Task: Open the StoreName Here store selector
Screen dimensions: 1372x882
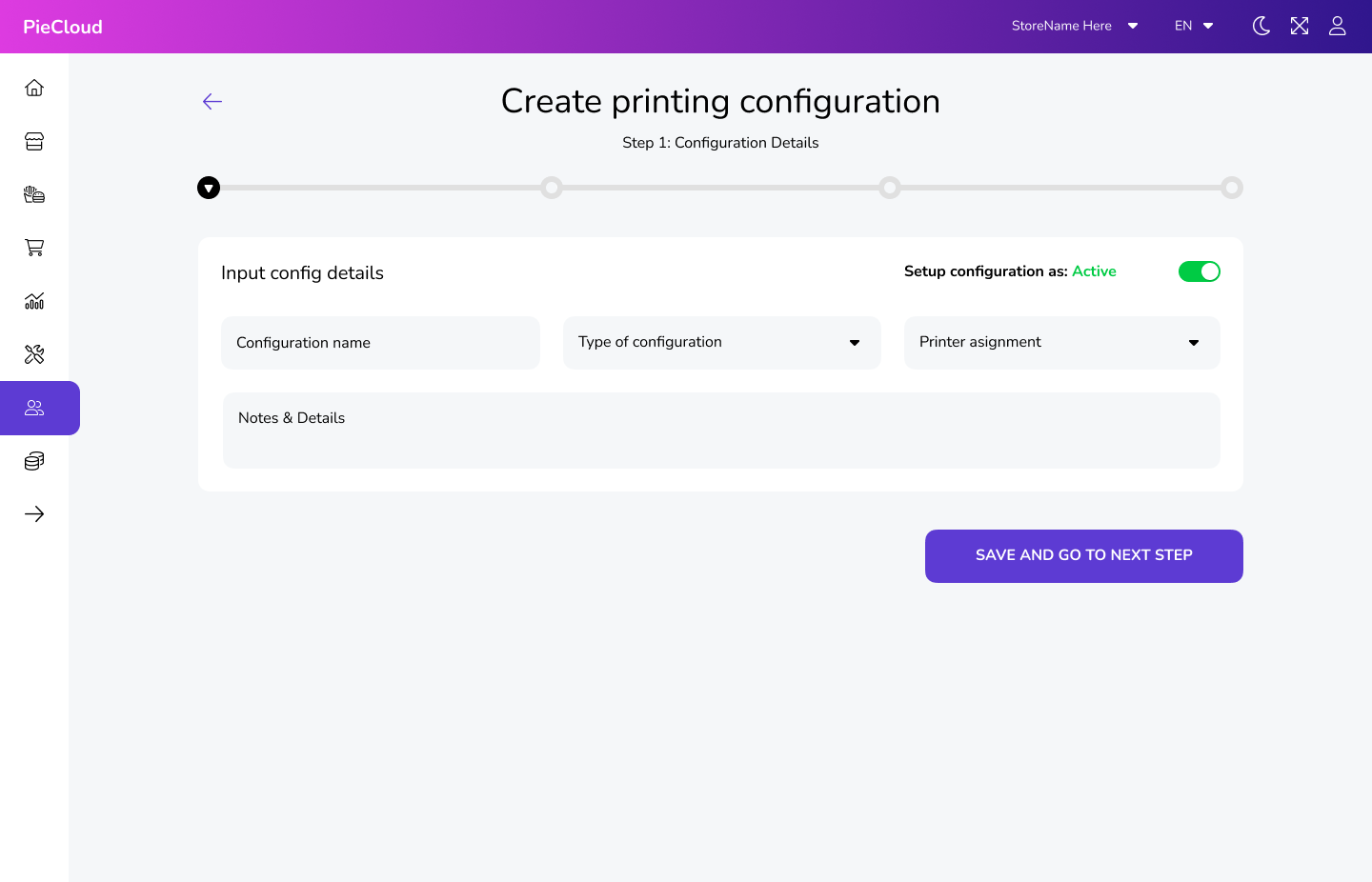Action: click(1075, 27)
